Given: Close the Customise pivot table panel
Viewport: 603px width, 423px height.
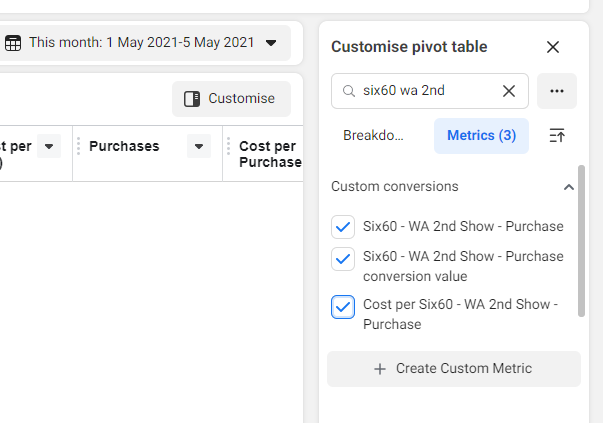Looking at the screenshot, I should coord(553,47).
